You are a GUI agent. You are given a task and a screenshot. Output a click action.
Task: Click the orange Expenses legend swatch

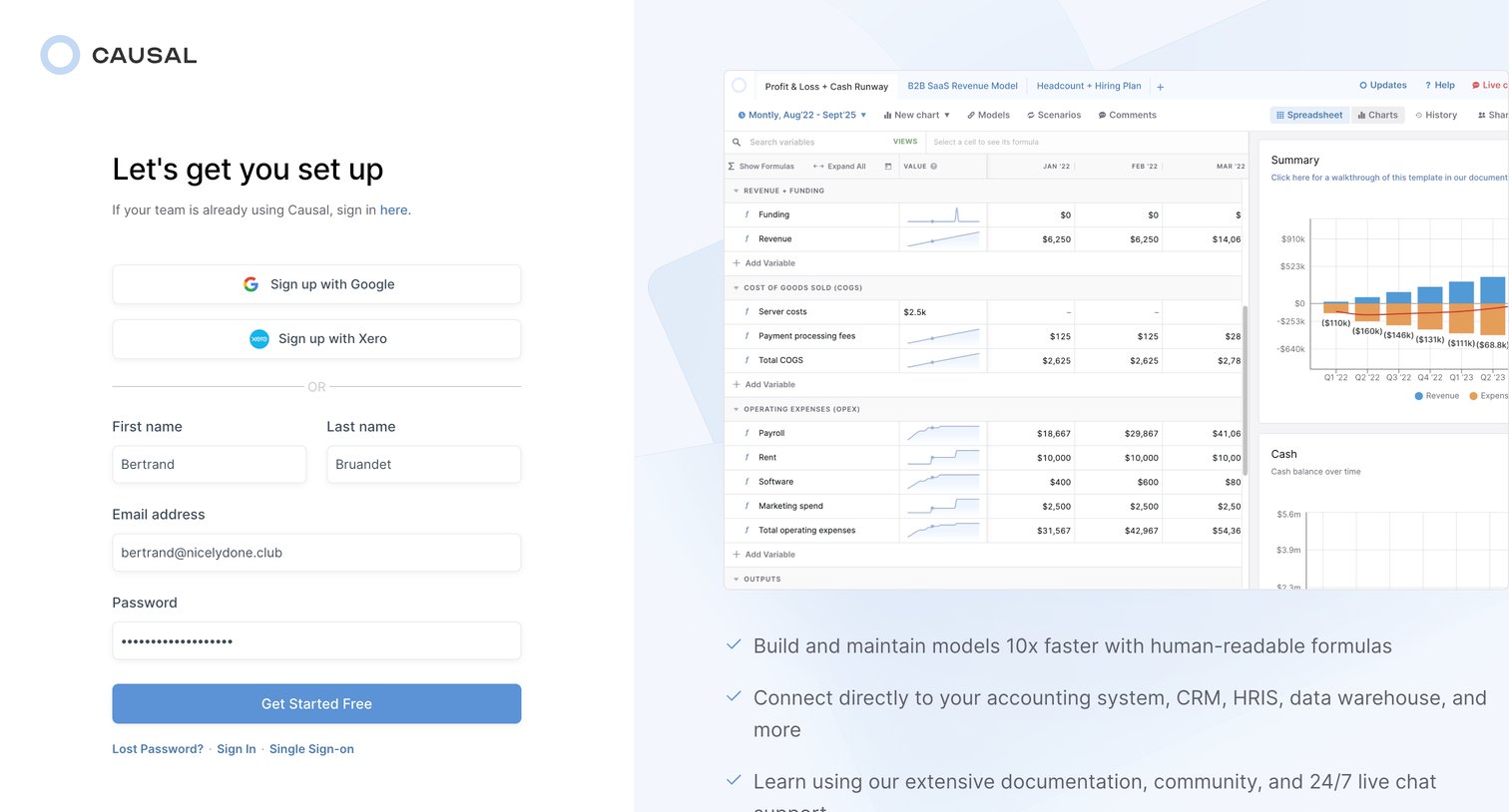1474,396
